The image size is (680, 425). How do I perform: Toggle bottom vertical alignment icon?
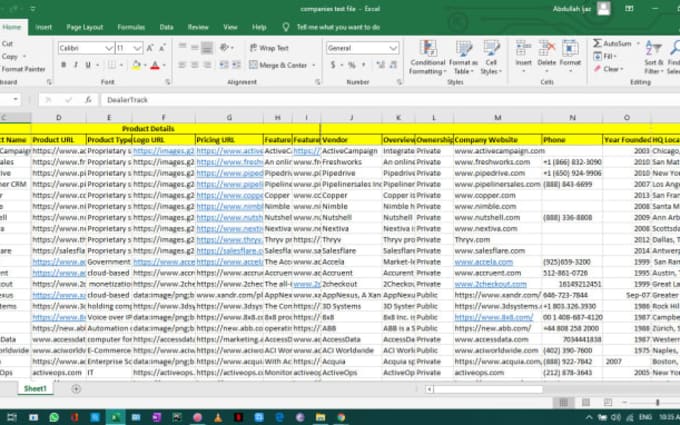(x=207, y=47)
